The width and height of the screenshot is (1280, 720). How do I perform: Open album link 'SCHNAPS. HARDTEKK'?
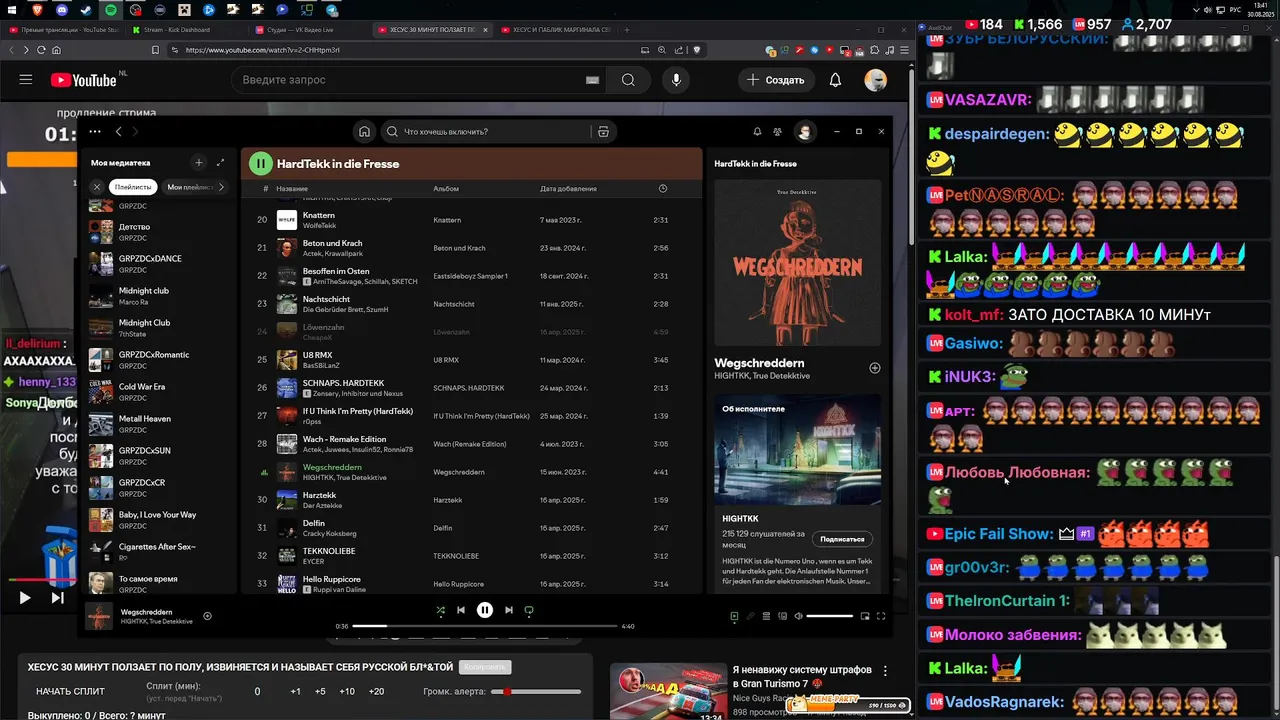pyautogui.click(x=468, y=388)
